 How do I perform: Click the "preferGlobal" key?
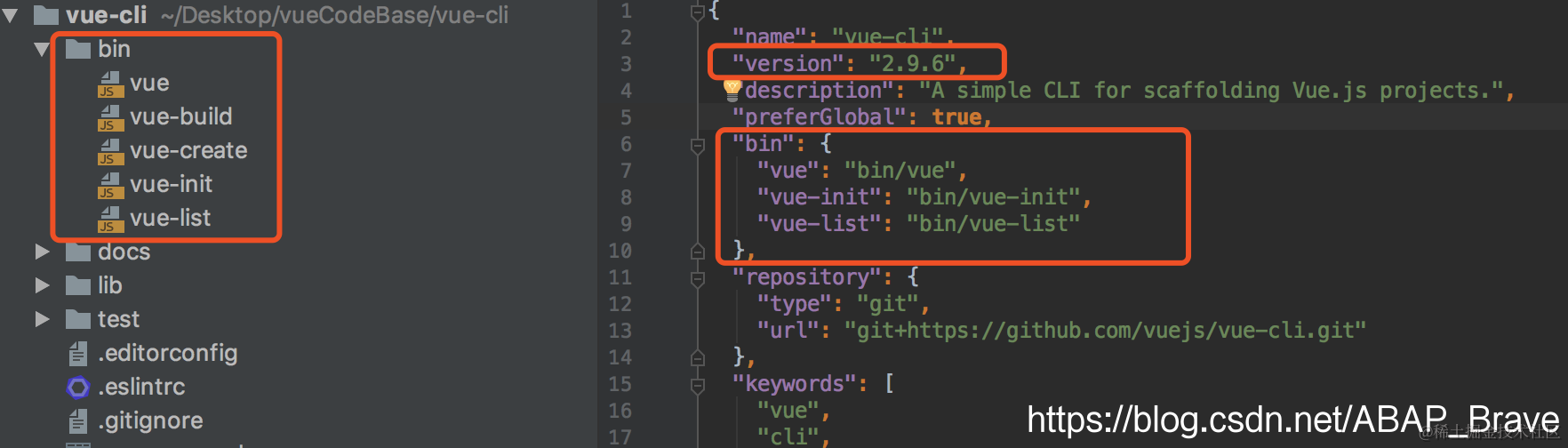pos(819,117)
